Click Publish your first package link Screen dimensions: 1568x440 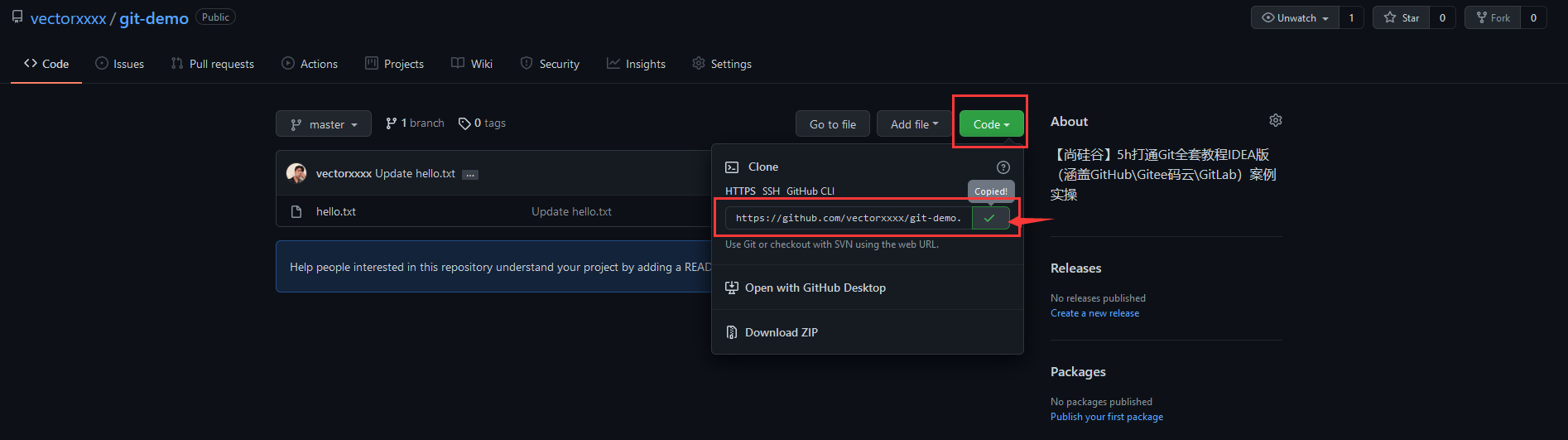1107,417
